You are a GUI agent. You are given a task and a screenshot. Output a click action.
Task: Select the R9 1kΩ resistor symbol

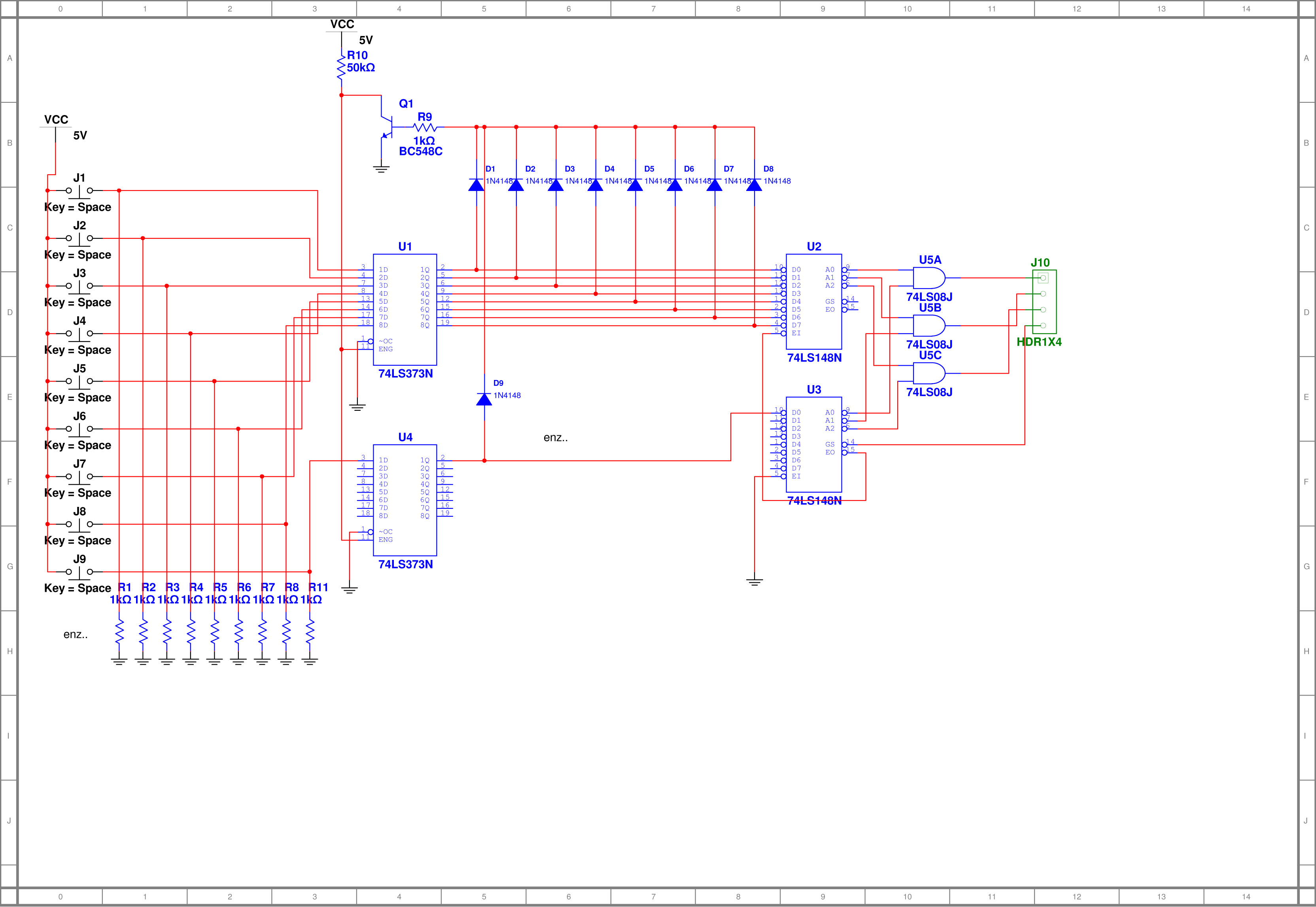pyautogui.click(x=425, y=127)
